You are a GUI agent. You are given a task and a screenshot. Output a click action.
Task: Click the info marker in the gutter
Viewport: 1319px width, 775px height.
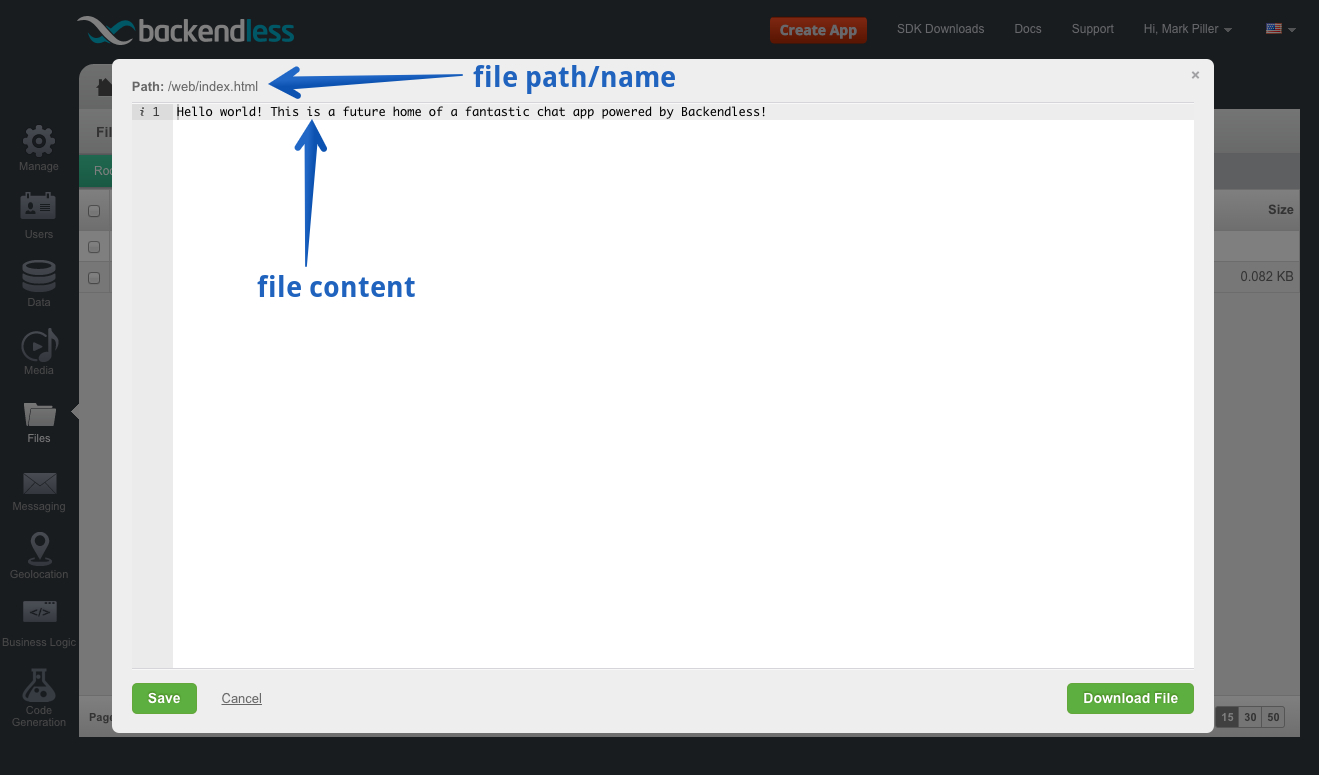coord(142,112)
